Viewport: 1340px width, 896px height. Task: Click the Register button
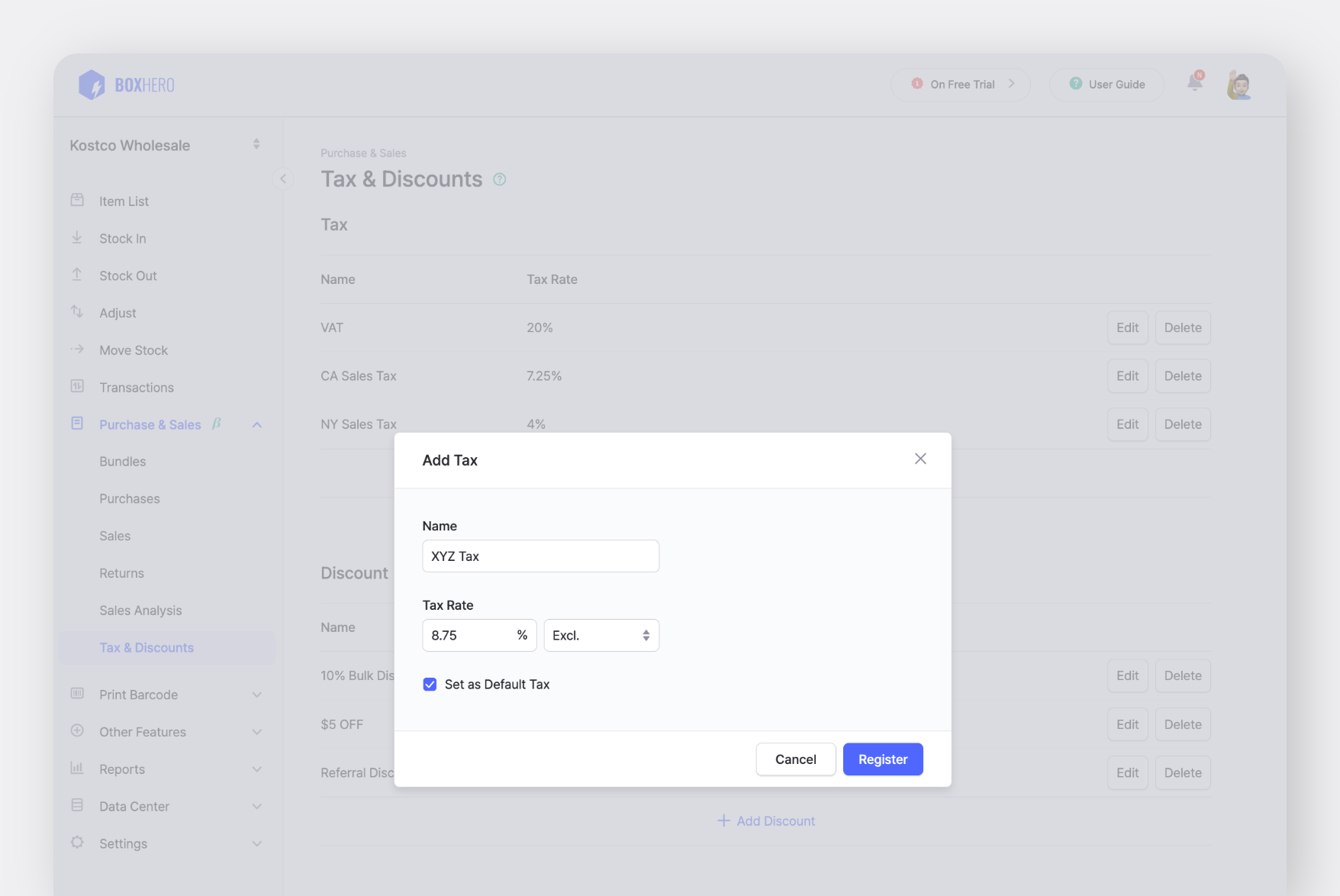(x=882, y=759)
